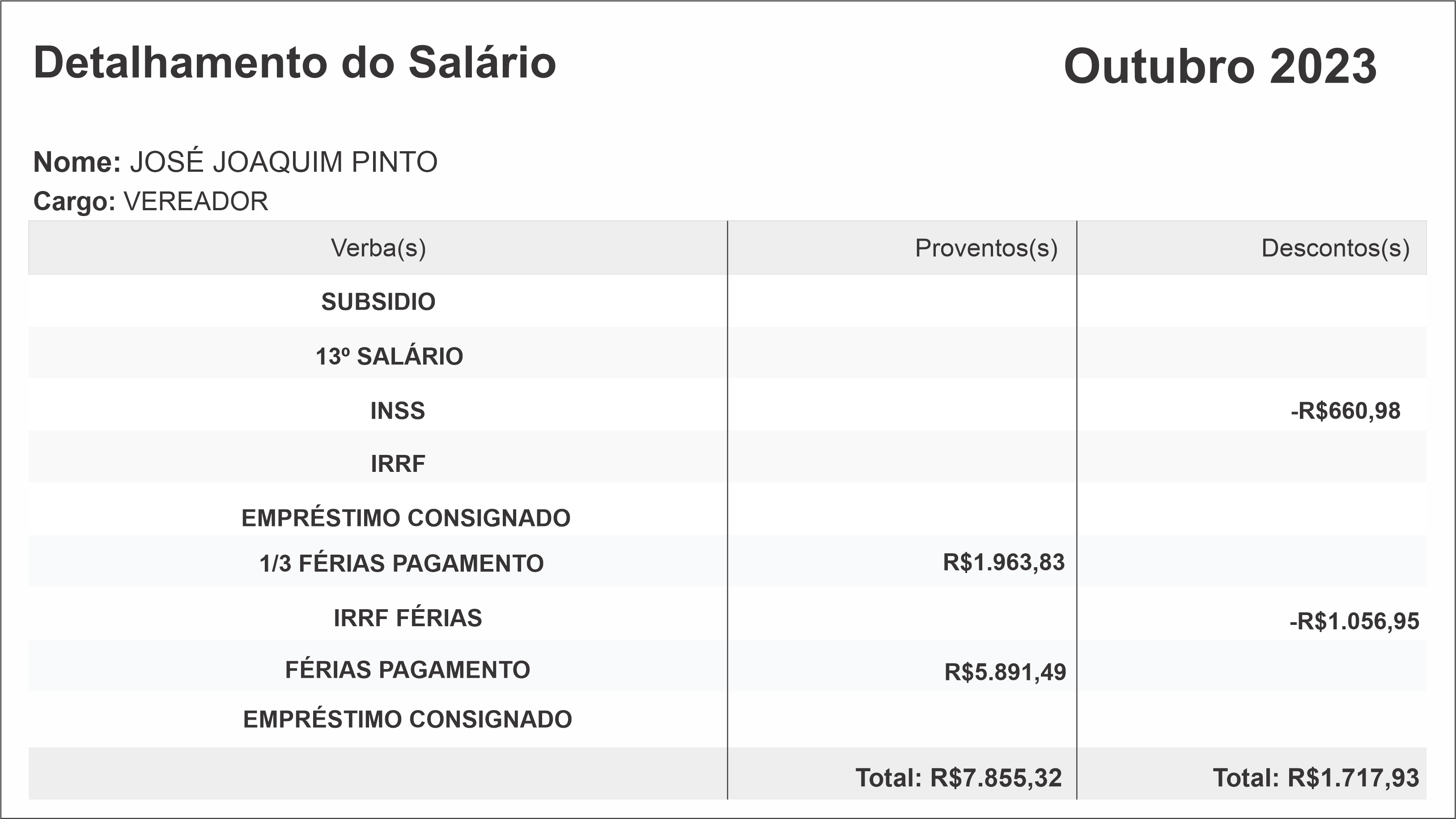
Task: Click the "Detalhamento do Salário" title
Action: [294, 63]
